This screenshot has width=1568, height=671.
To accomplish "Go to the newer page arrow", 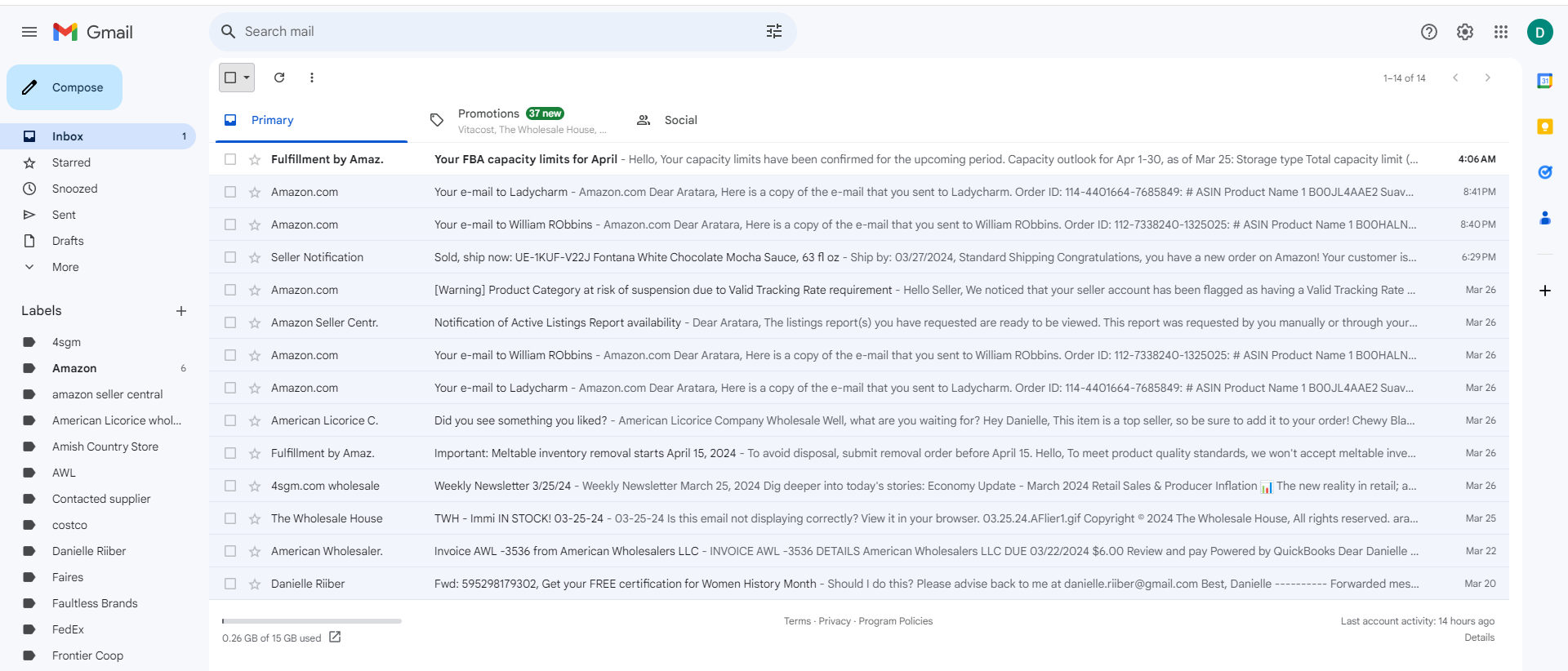I will click(1455, 78).
